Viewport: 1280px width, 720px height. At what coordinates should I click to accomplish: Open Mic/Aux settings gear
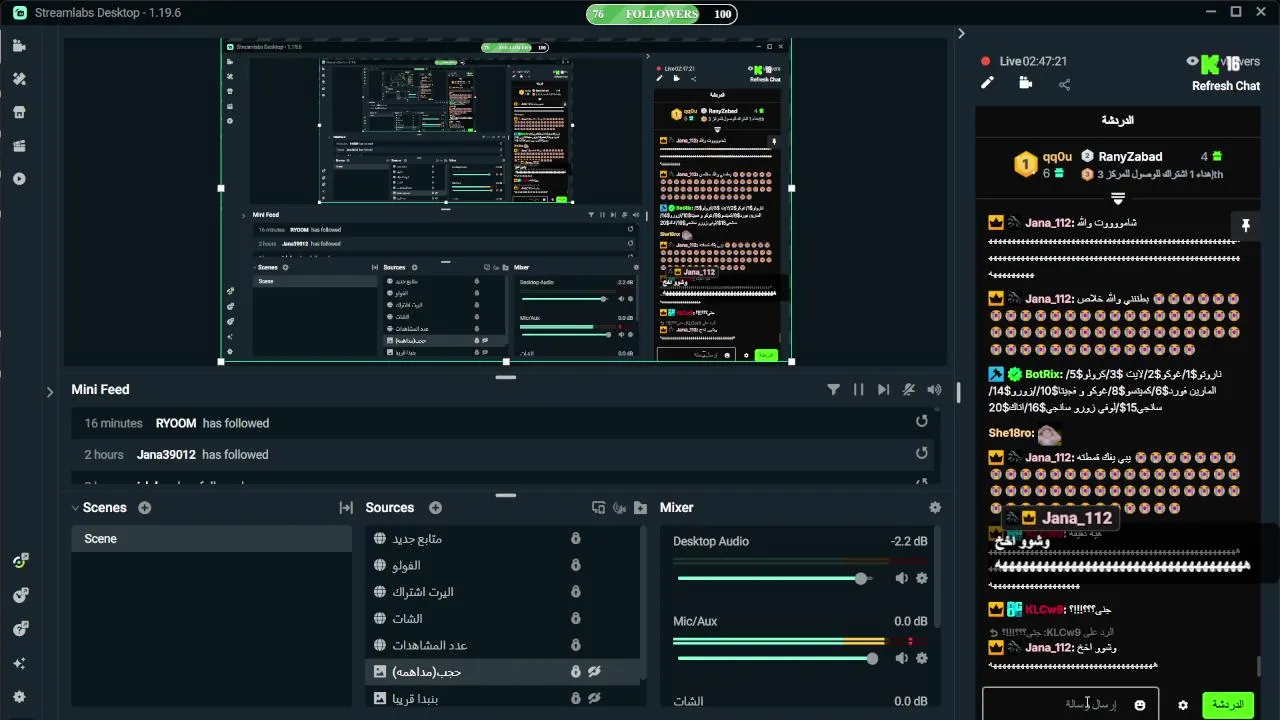922,658
